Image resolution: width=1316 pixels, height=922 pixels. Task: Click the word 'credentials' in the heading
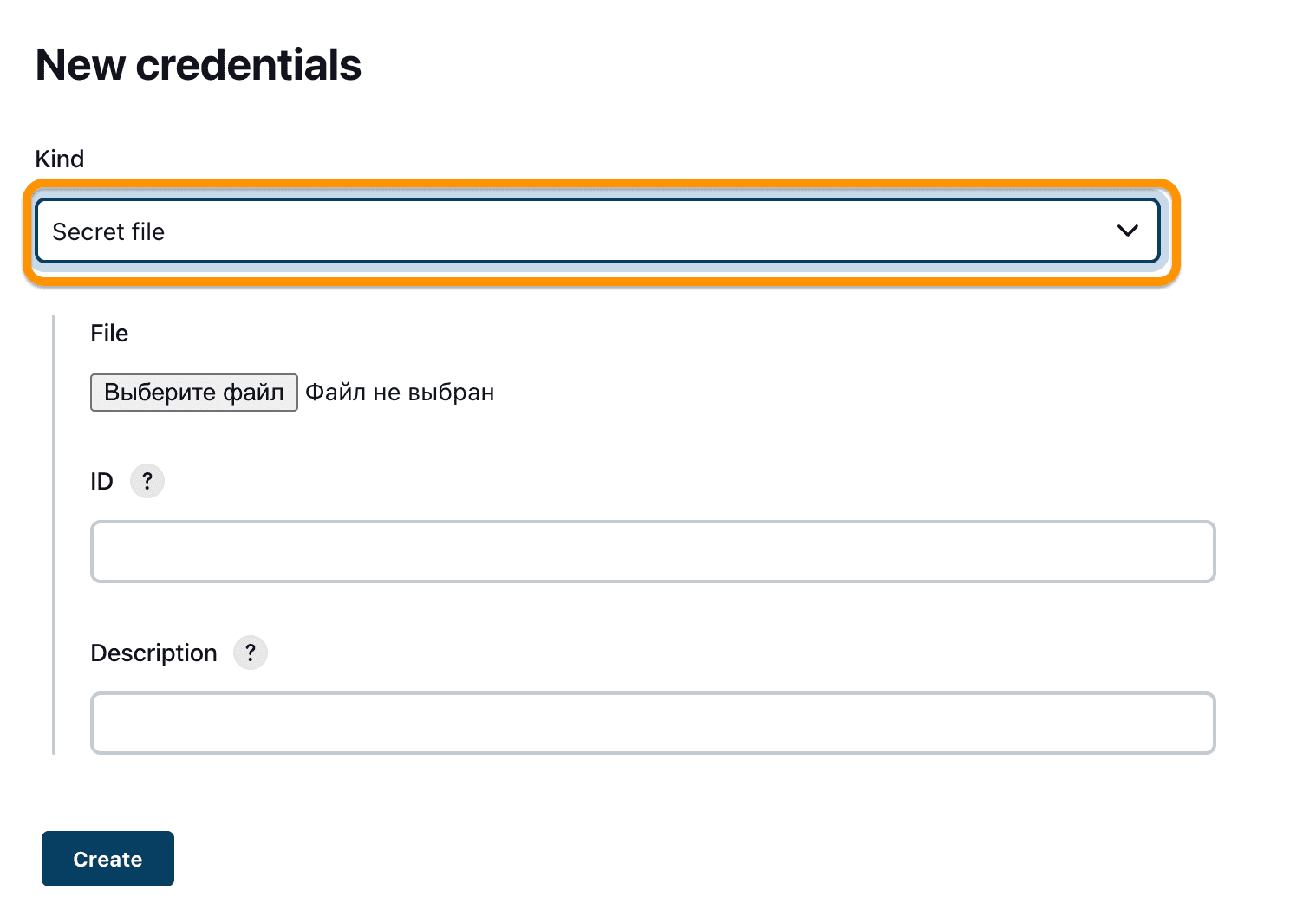(x=249, y=65)
